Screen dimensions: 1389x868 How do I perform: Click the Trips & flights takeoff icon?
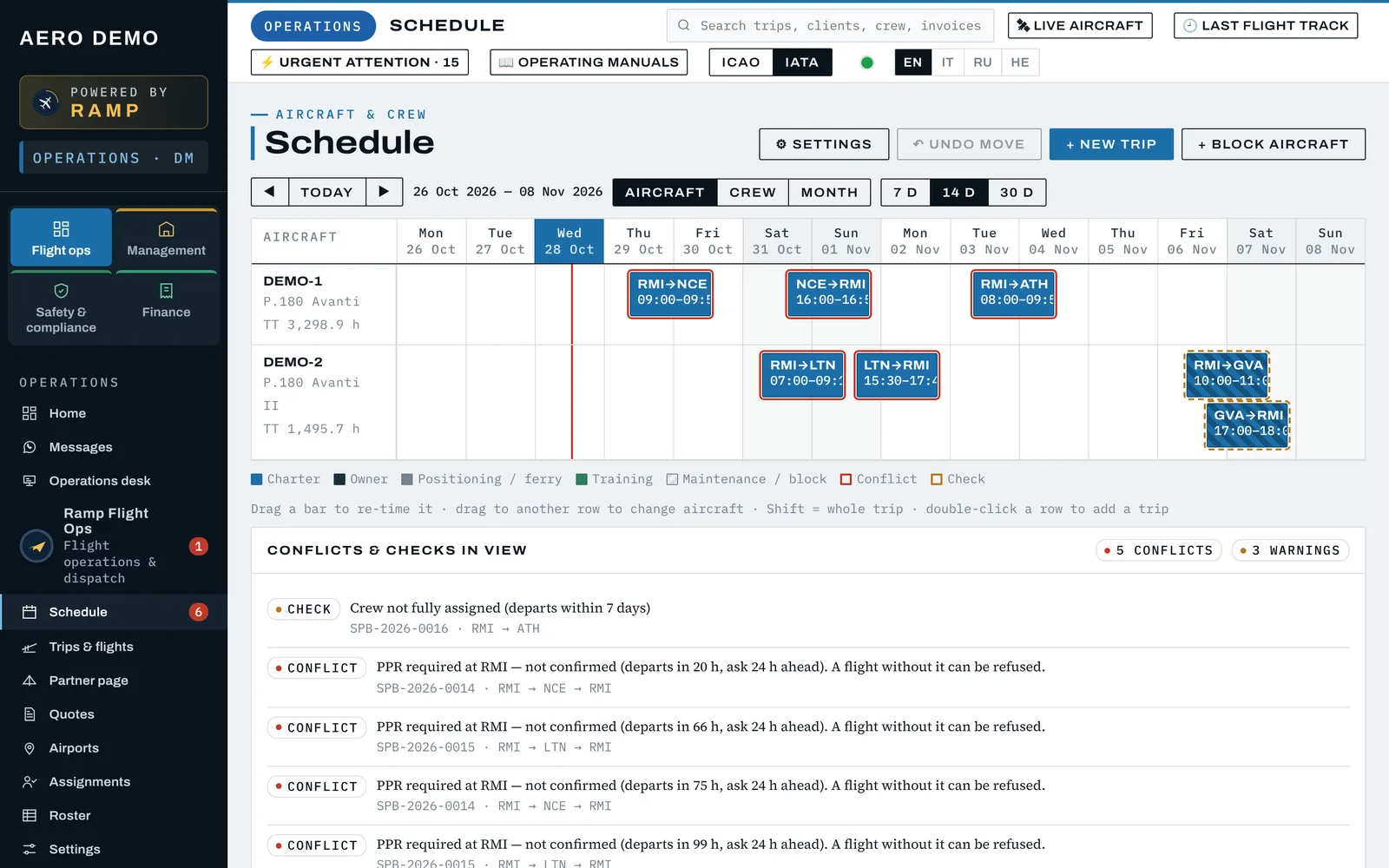click(x=30, y=647)
